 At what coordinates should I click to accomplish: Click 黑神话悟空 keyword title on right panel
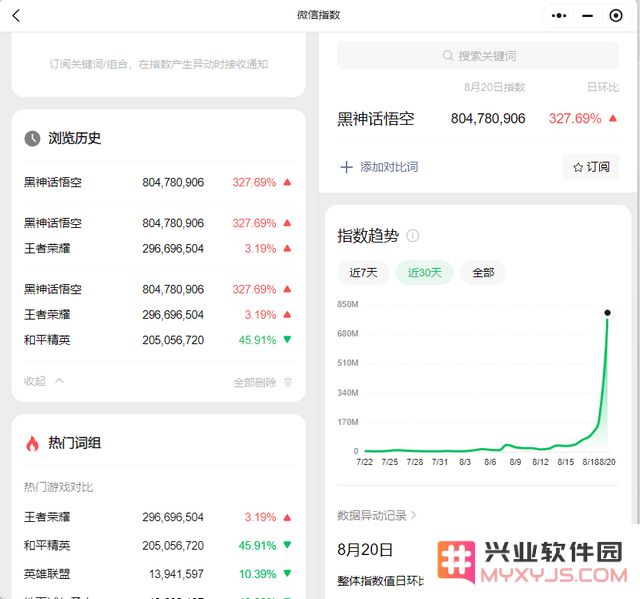point(376,119)
